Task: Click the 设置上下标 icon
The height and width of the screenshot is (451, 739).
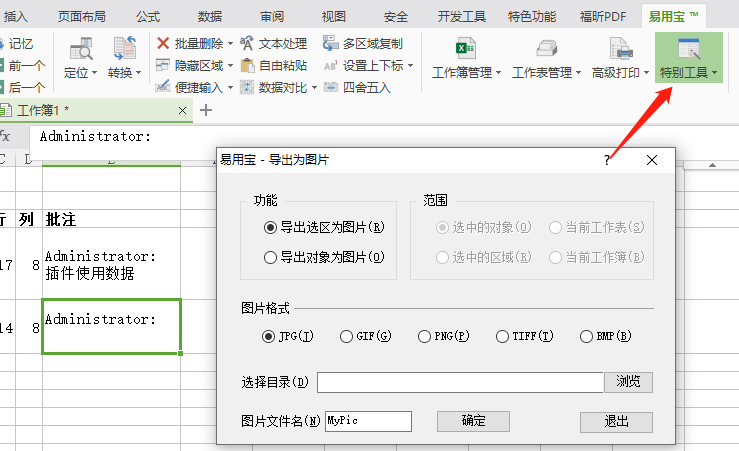Action: point(330,66)
